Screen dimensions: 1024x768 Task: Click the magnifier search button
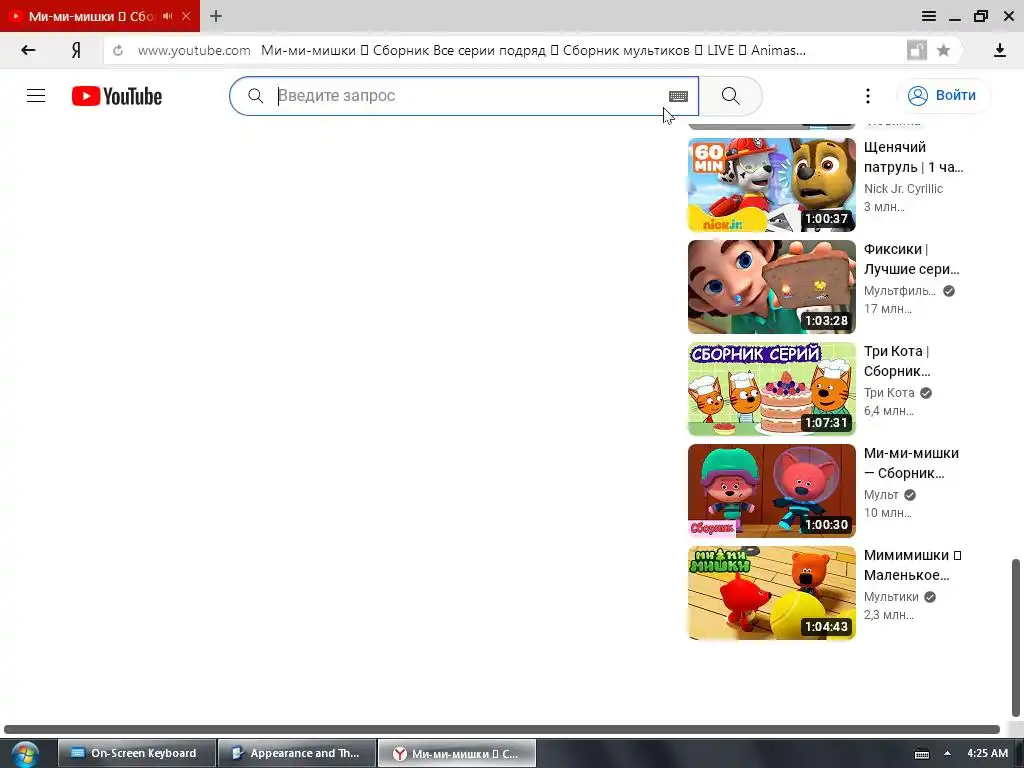tap(731, 96)
